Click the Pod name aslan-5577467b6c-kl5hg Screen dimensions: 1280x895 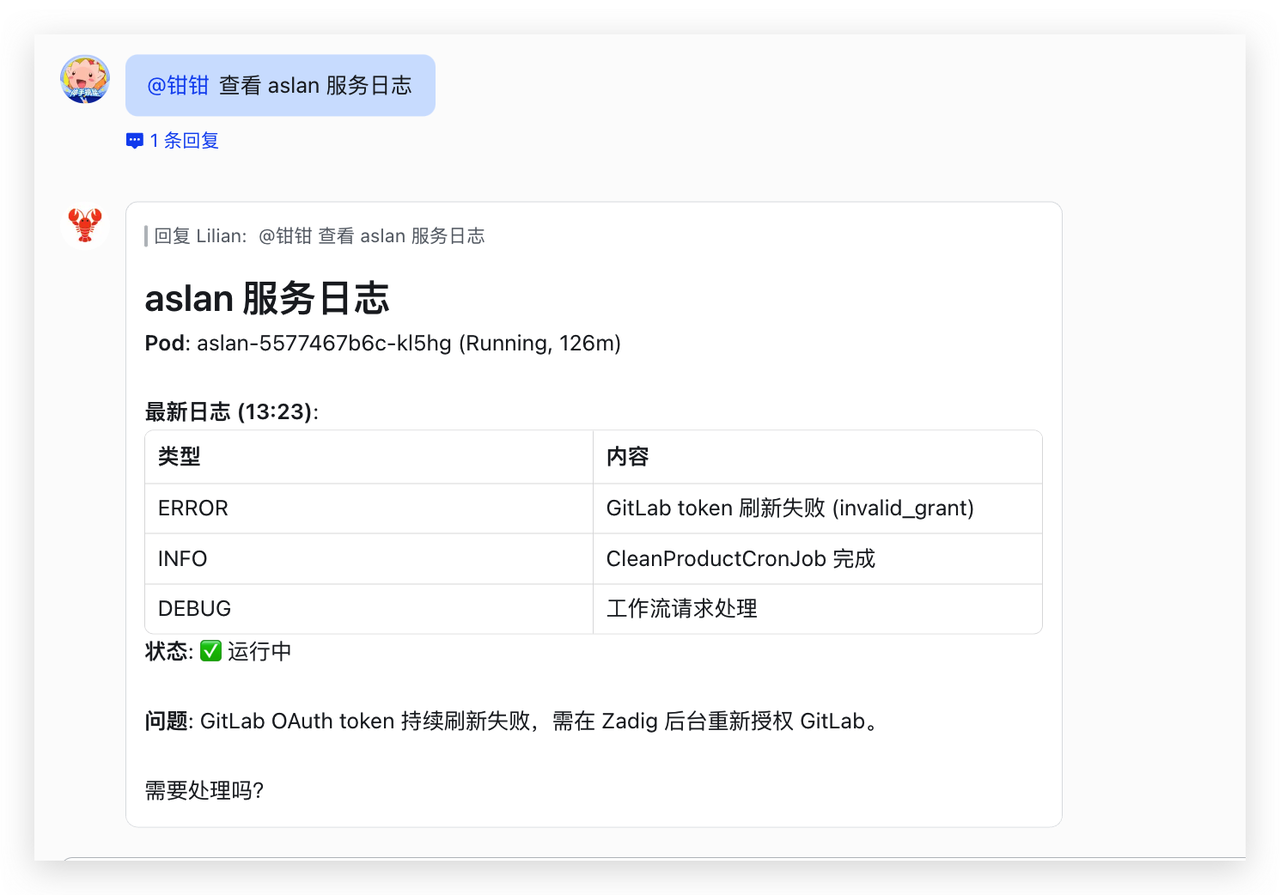(x=324, y=344)
